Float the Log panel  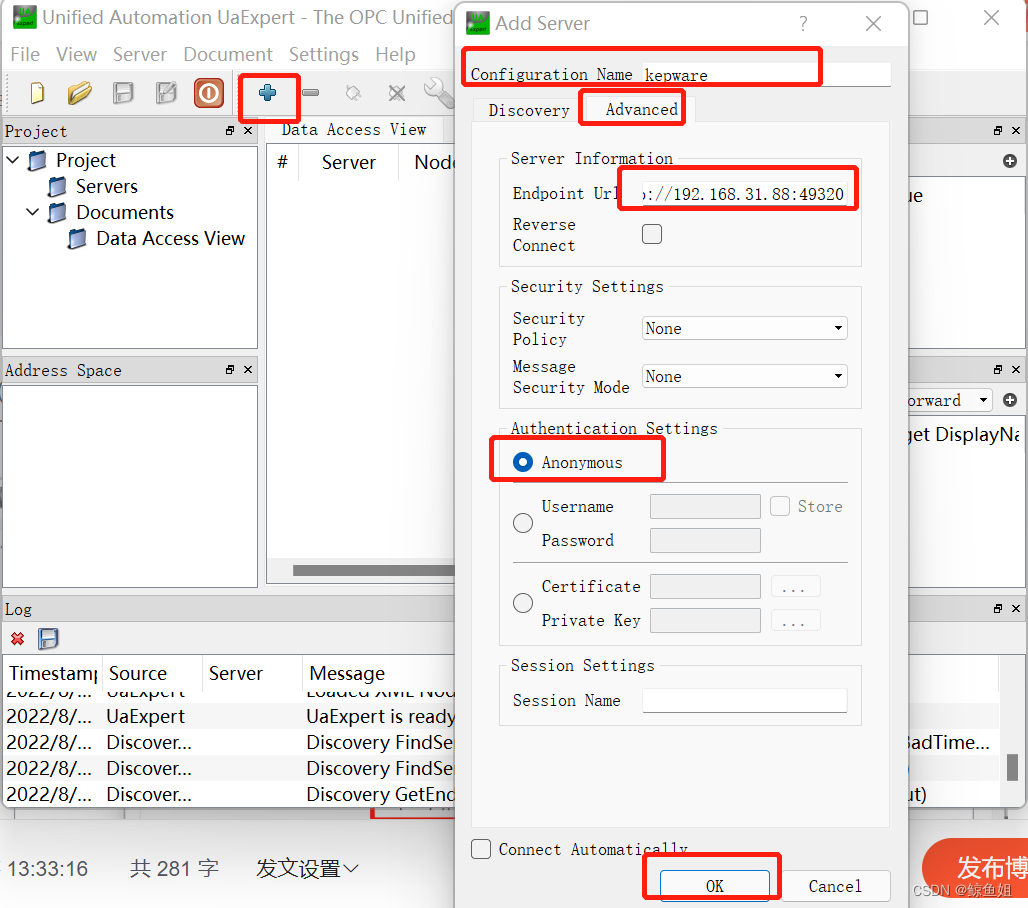tap(998, 608)
